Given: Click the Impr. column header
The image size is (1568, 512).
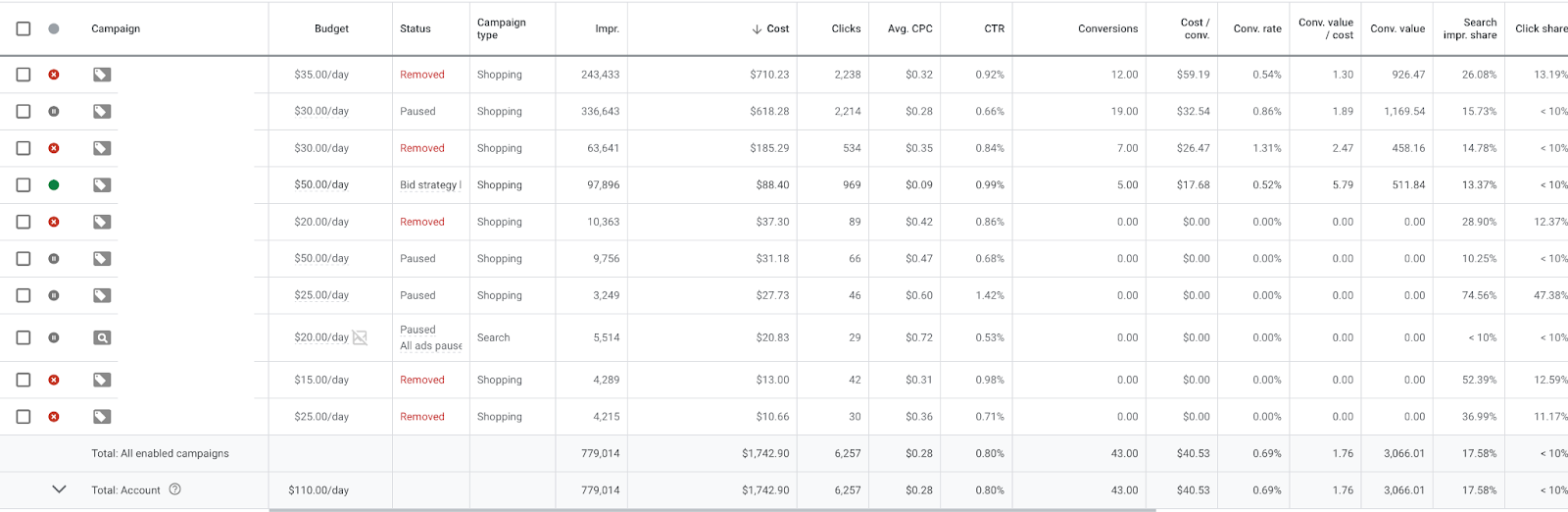Looking at the screenshot, I should click(607, 28).
